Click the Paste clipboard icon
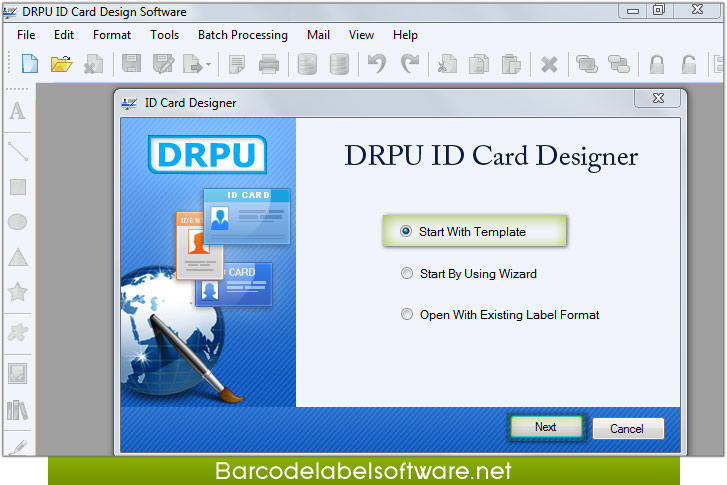 (x=511, y=64)
